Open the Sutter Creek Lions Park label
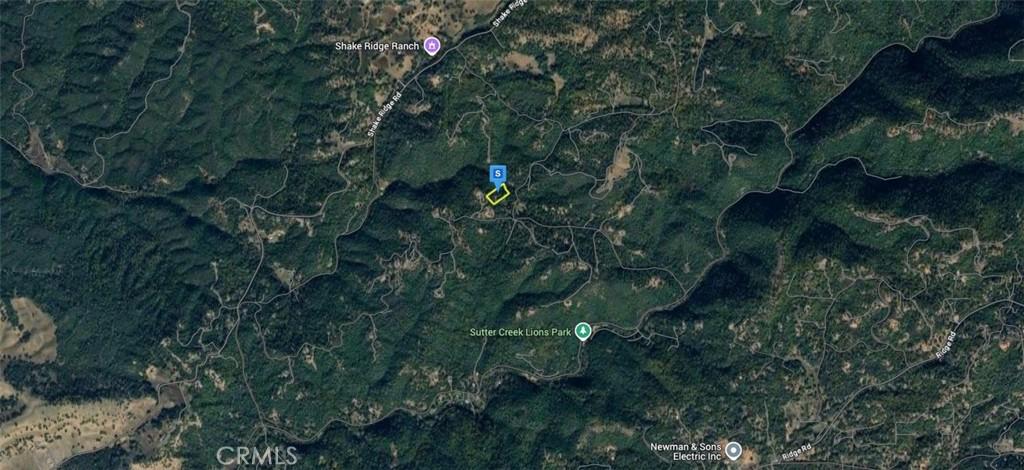The height and width of the screenshot is (470, 1024). (520, 332)
